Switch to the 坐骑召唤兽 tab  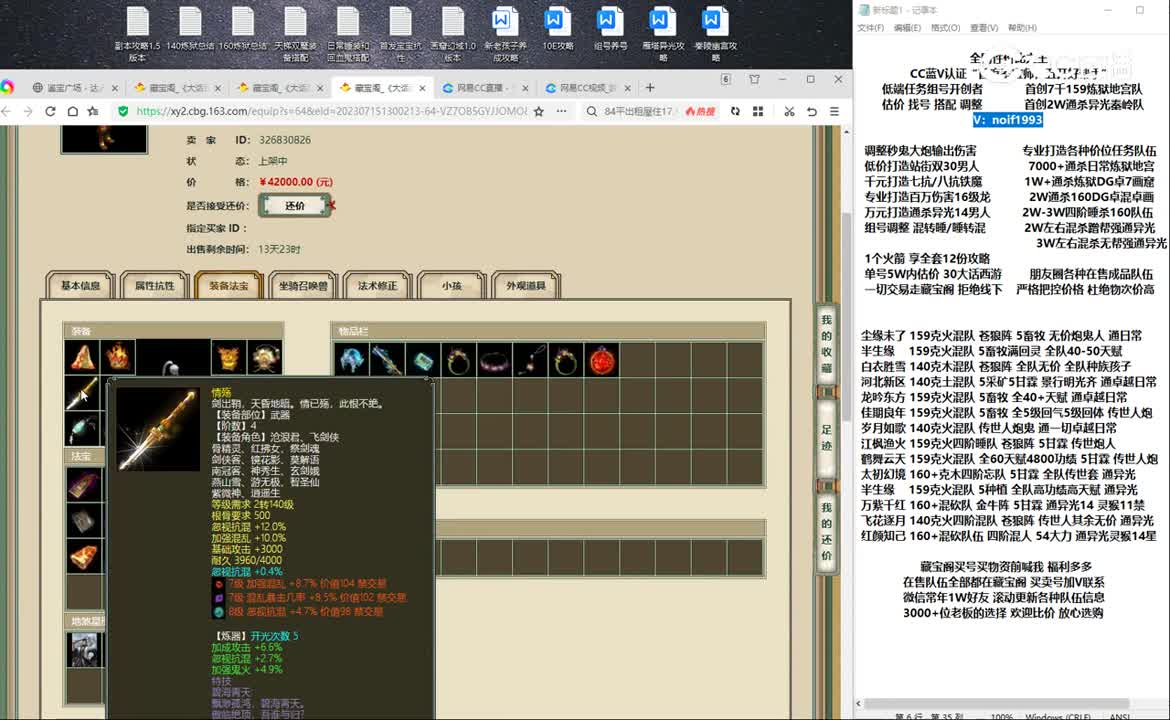click(x=303, y=285)
